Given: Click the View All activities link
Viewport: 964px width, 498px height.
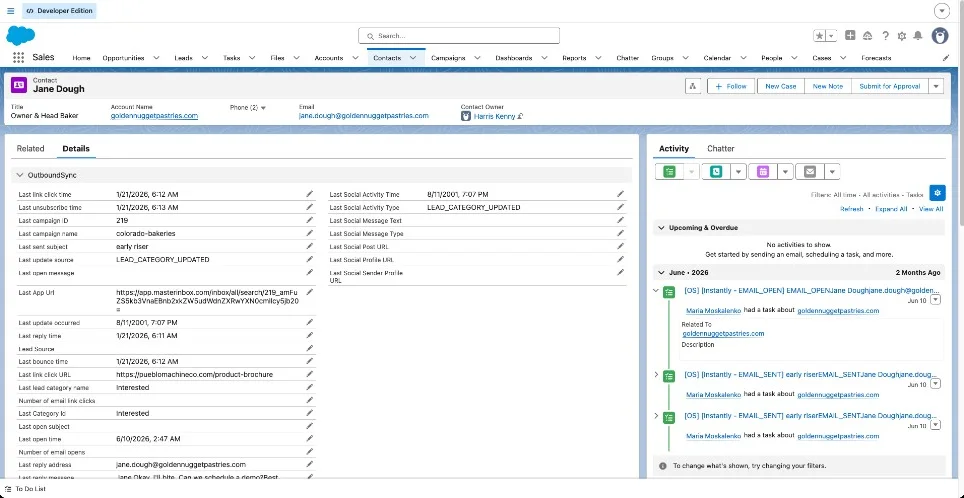Looking at the screenshot, I should pos(931,209).
